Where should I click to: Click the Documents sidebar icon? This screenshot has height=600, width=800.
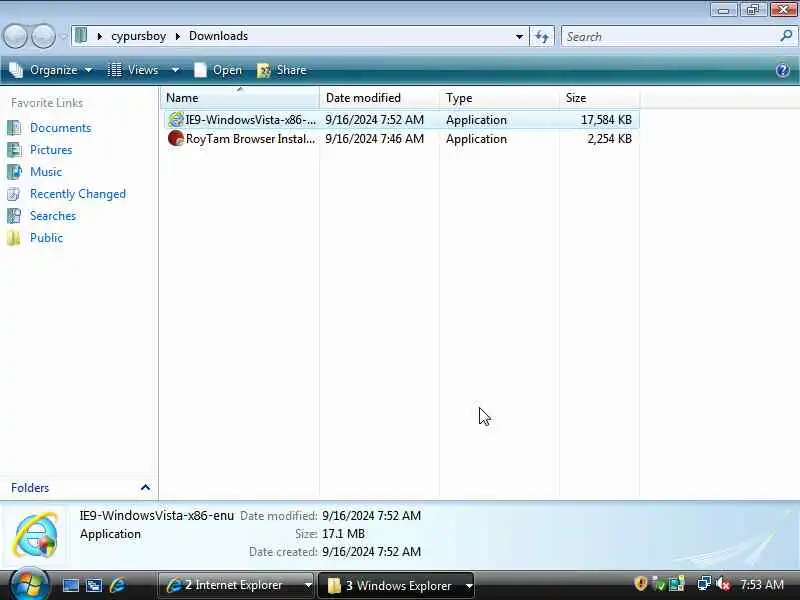pyautogui.click(x=14, y=128)
